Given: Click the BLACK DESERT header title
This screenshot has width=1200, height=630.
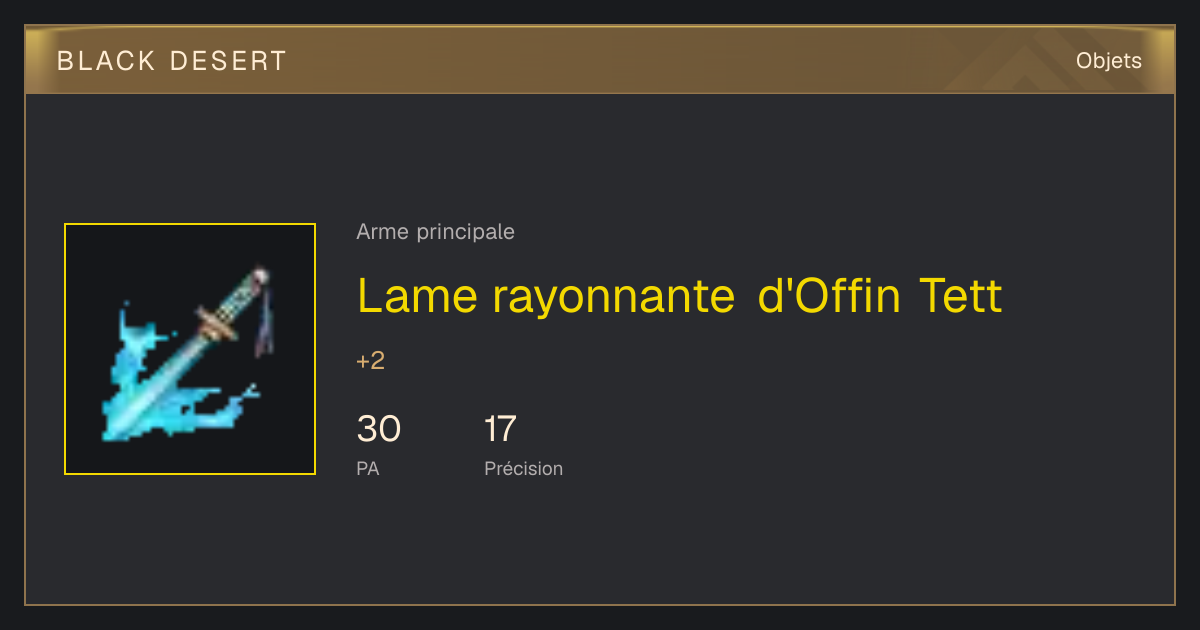Looking at the screenshot, I should [x=172, y=61].
